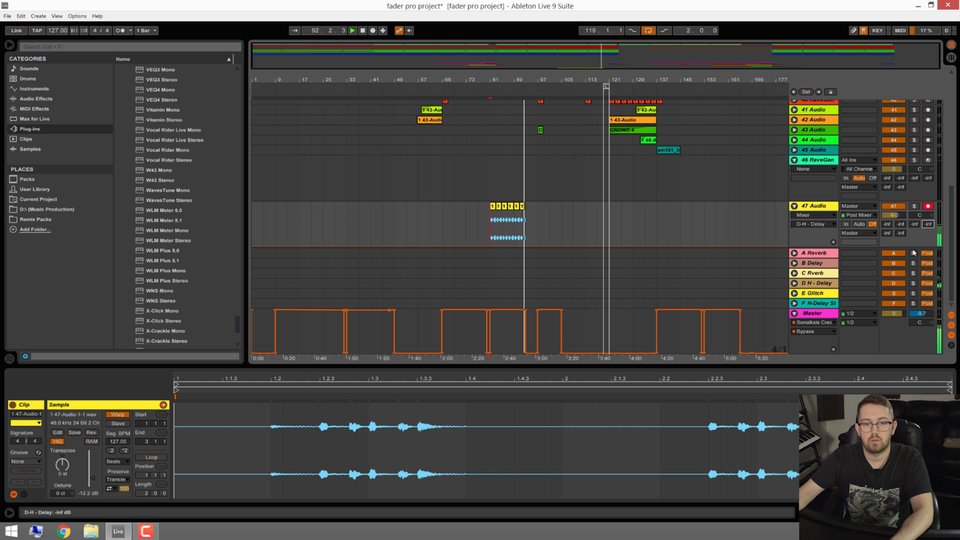The image size is (960, 540).
Task: Open File Explorer from the taskbar
Action: (x=91, y=531)
